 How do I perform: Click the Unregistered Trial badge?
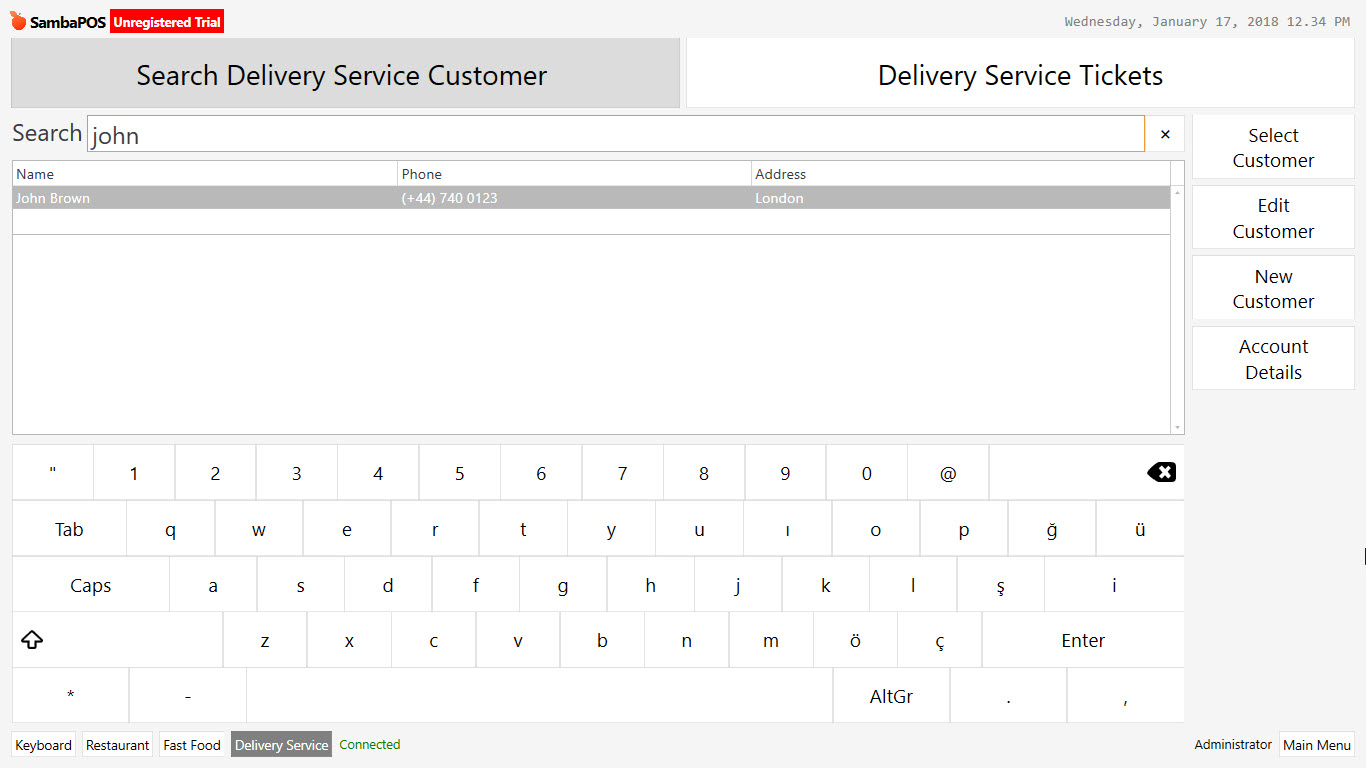pos(166,20)
